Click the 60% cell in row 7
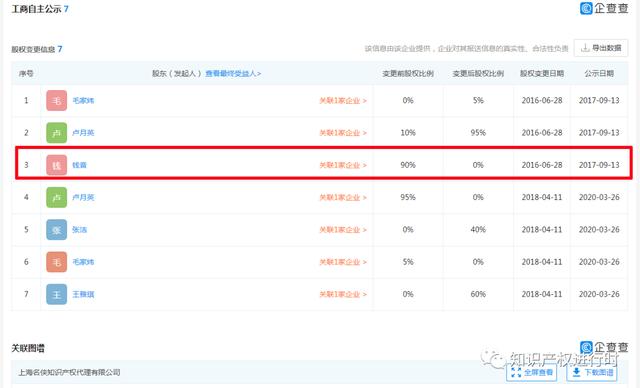640x388 pixels. (x=478, y=294)
